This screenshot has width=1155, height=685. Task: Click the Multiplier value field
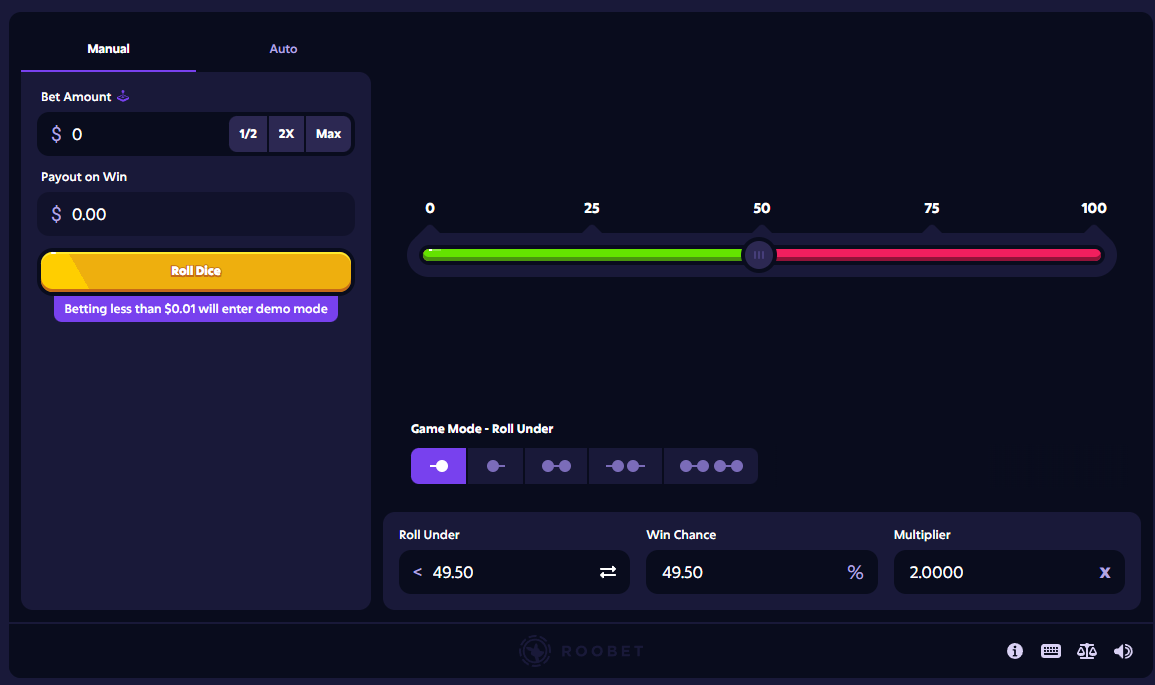[1009, 572]
